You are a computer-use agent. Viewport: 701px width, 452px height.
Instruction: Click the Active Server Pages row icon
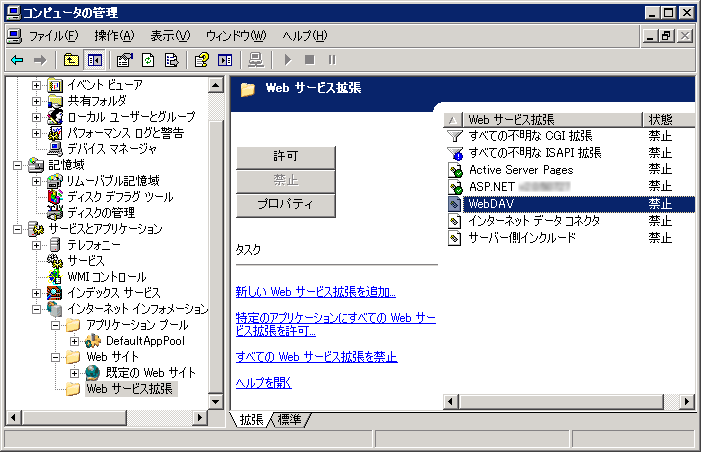tap(455, 170)
